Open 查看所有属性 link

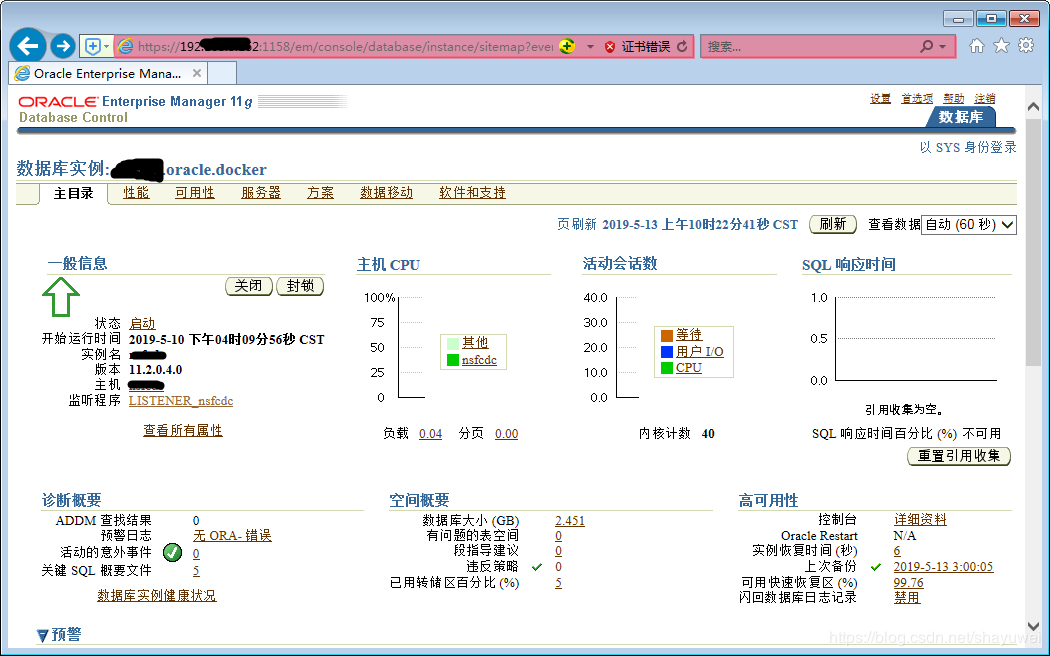183,430
